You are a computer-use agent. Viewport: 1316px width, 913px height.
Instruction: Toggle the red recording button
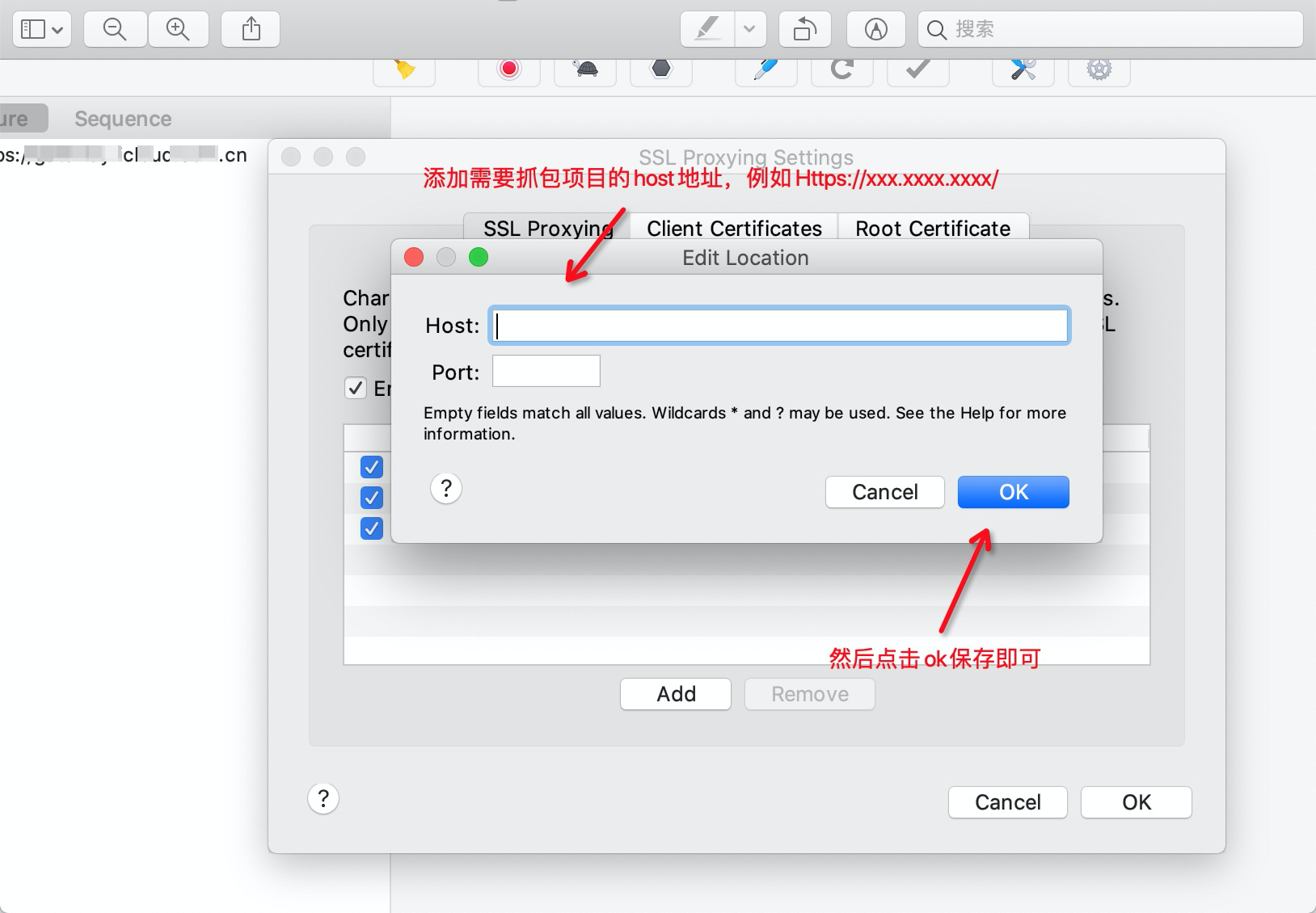[509, 69]
